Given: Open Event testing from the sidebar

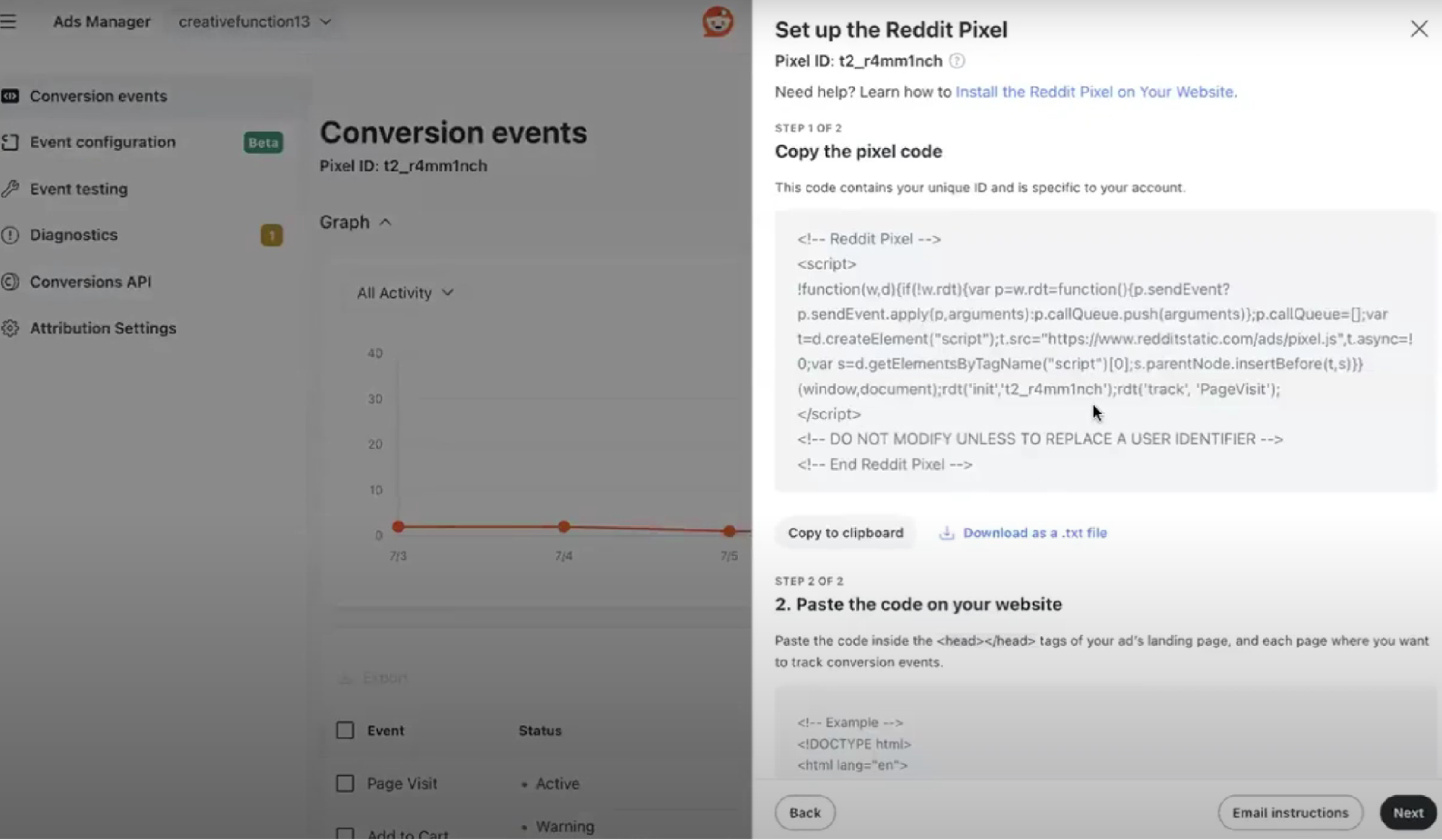Looking at the screenshot, I should coord(12,188).
